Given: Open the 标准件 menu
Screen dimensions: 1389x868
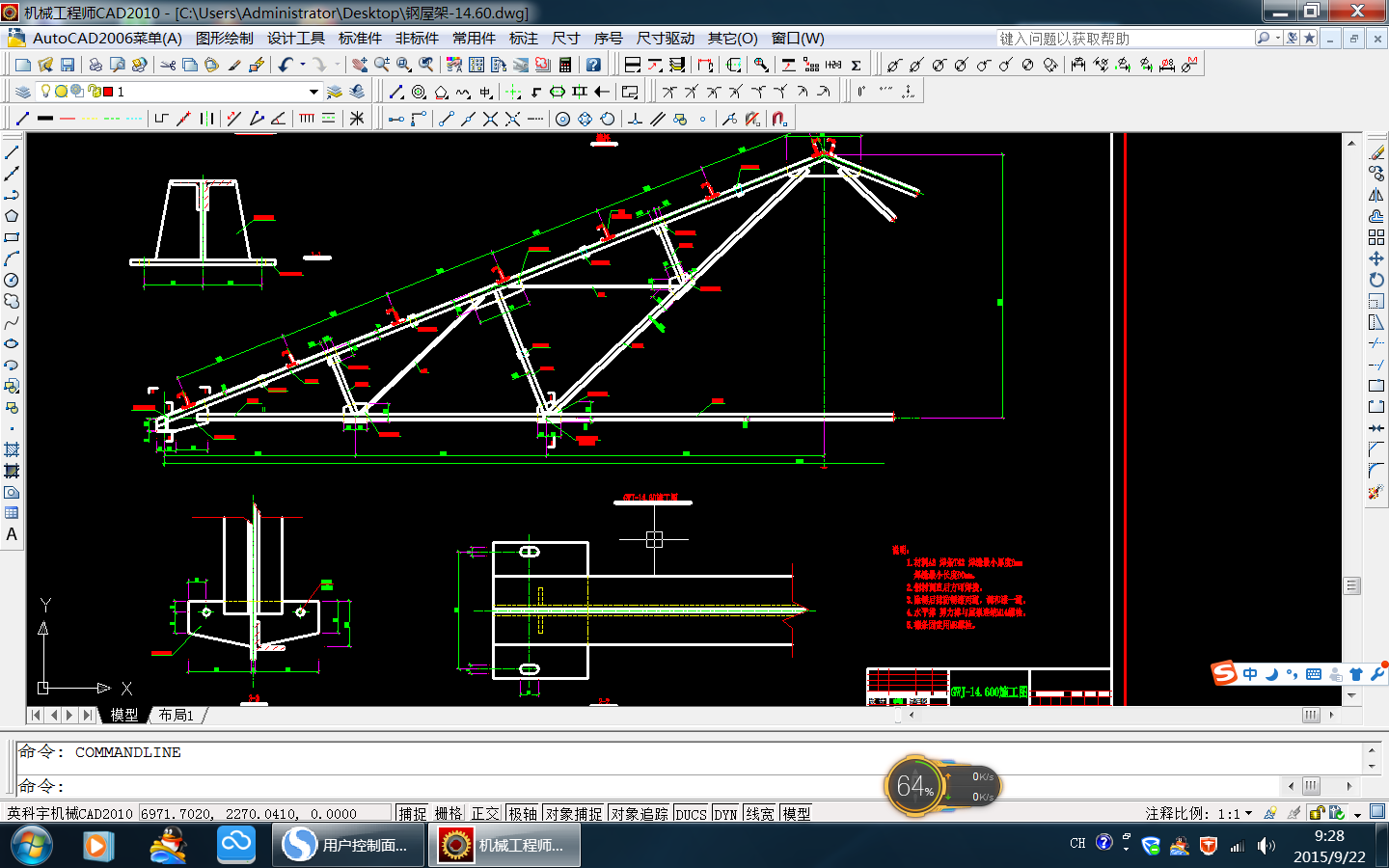Looking at the screenshot, I should click(360, 39).
